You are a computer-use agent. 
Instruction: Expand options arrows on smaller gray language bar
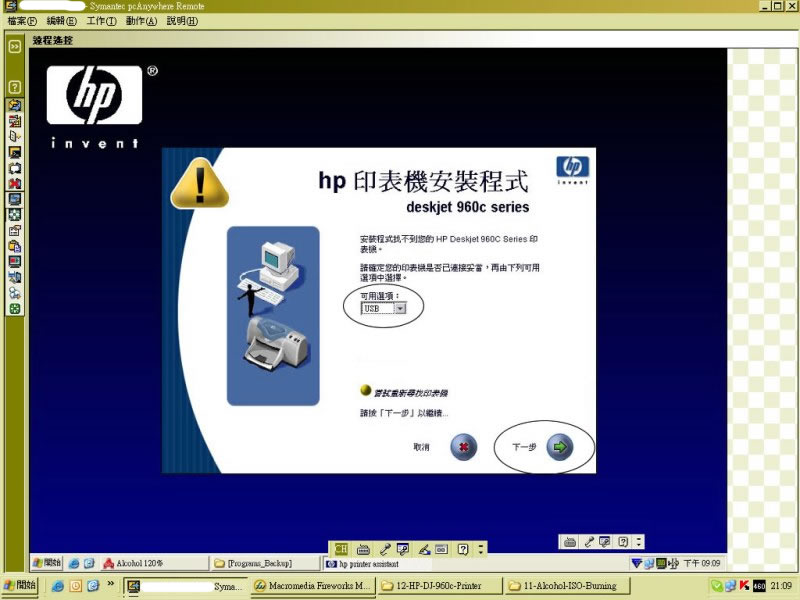pyautogui.click(x=639, y=542)
